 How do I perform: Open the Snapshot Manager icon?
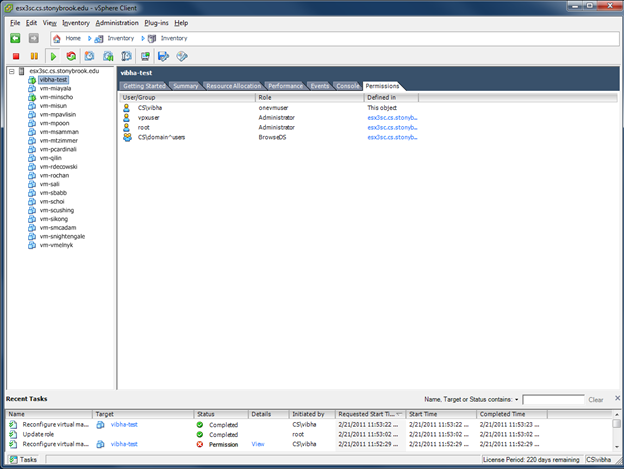pos(126,56)
